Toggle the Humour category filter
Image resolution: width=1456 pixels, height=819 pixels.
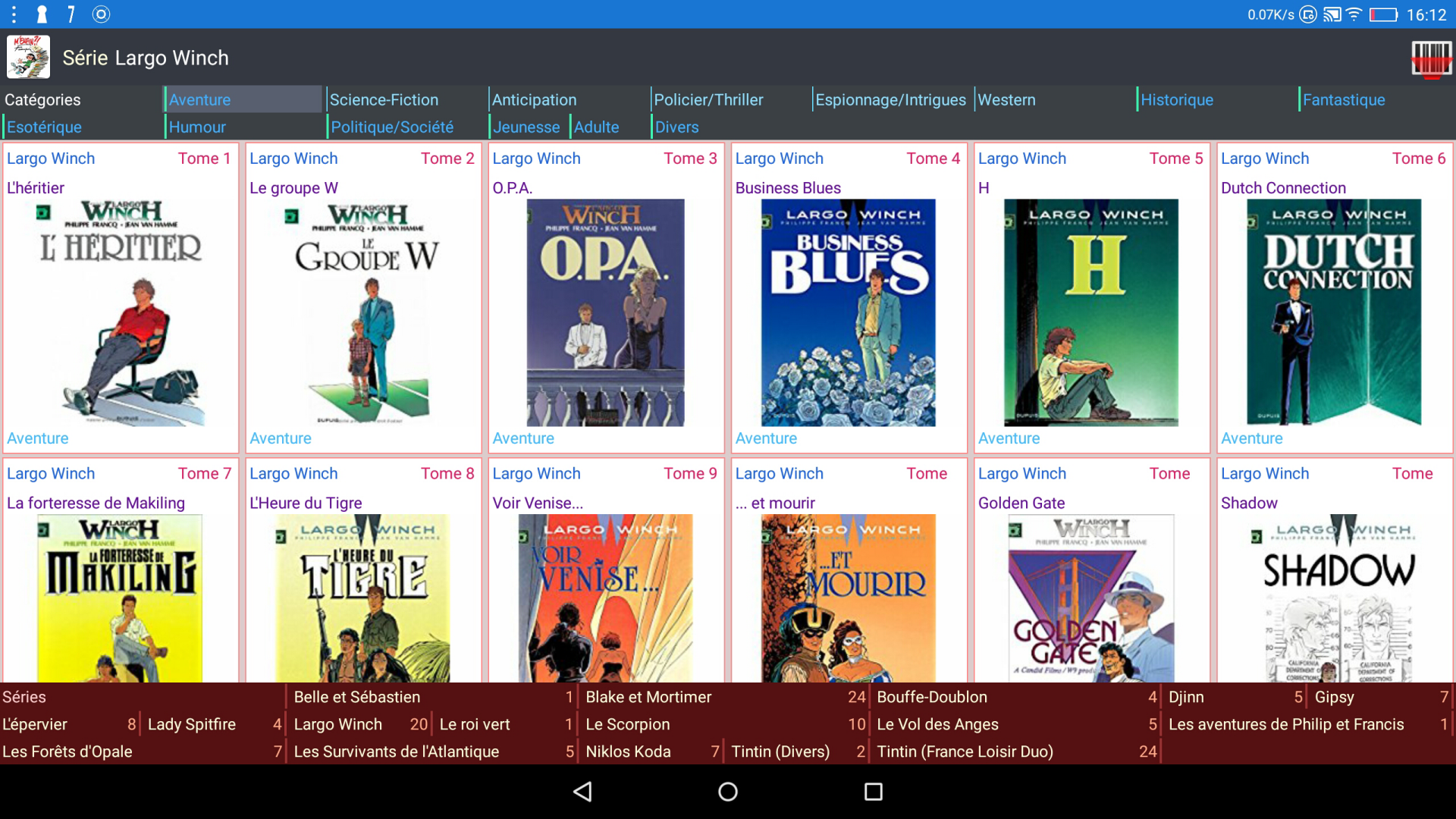tap(197, 127)
